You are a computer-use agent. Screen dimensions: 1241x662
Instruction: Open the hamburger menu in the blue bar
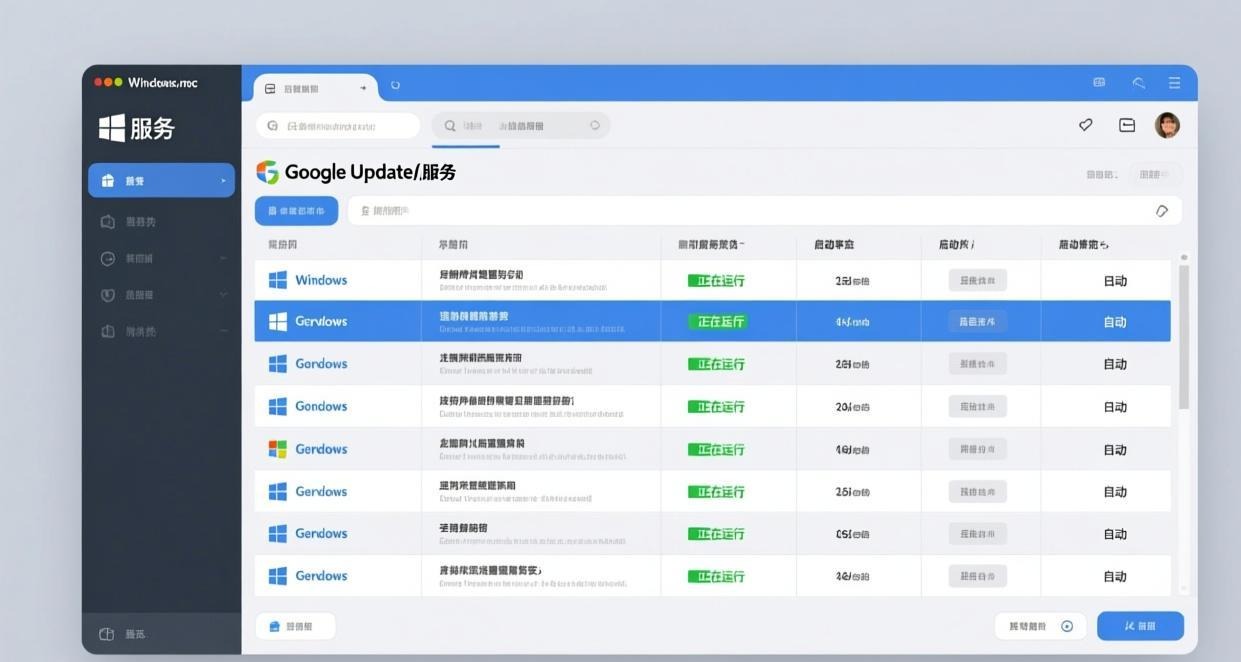click(1174, 83)
